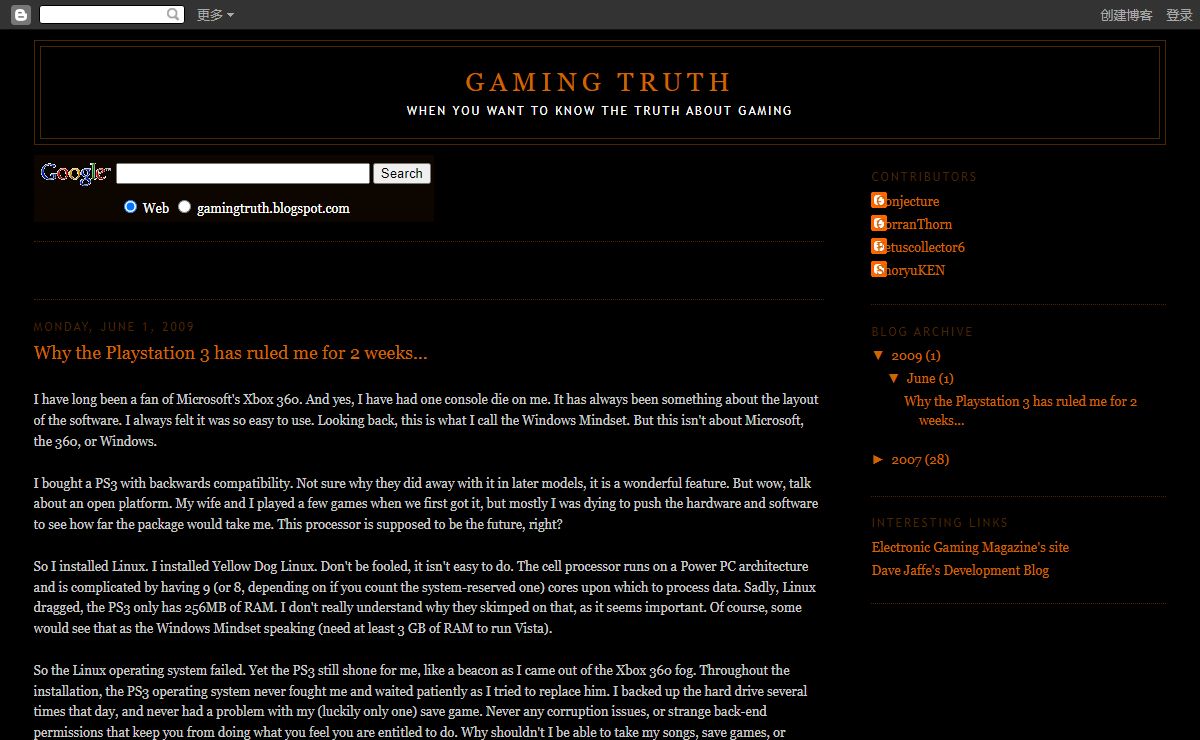The image size is (1200, 740).
Task: Expand the 2007 archive triangle
Action: coord(878,459)
